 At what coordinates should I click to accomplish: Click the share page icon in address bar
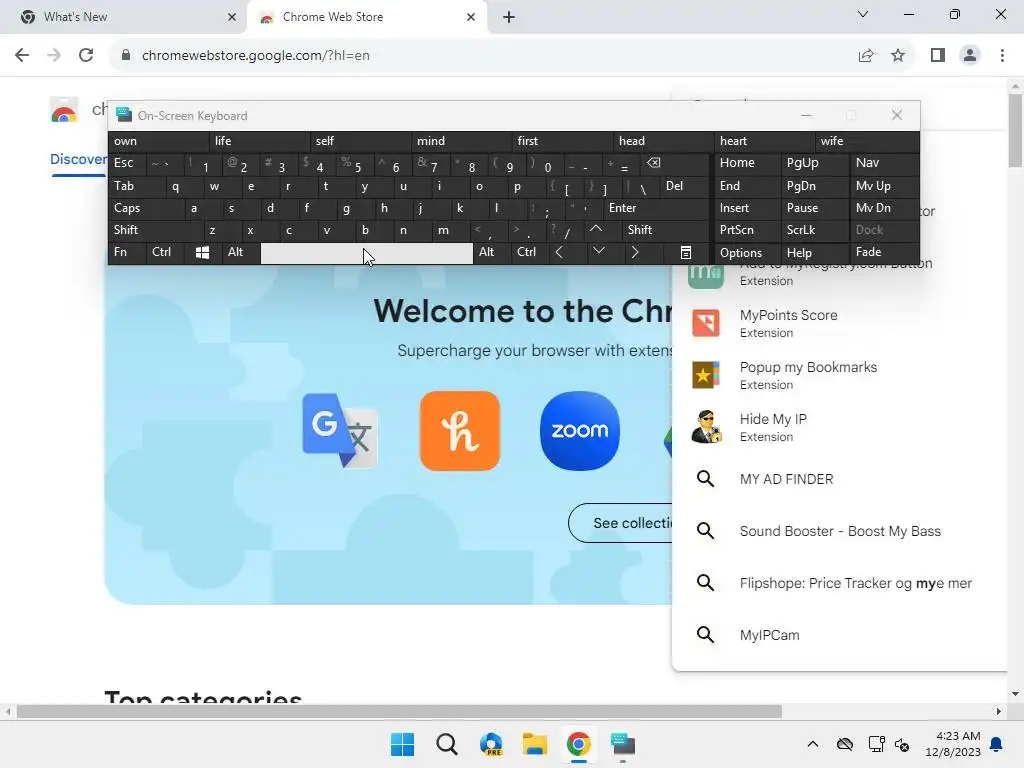[866, 56]
